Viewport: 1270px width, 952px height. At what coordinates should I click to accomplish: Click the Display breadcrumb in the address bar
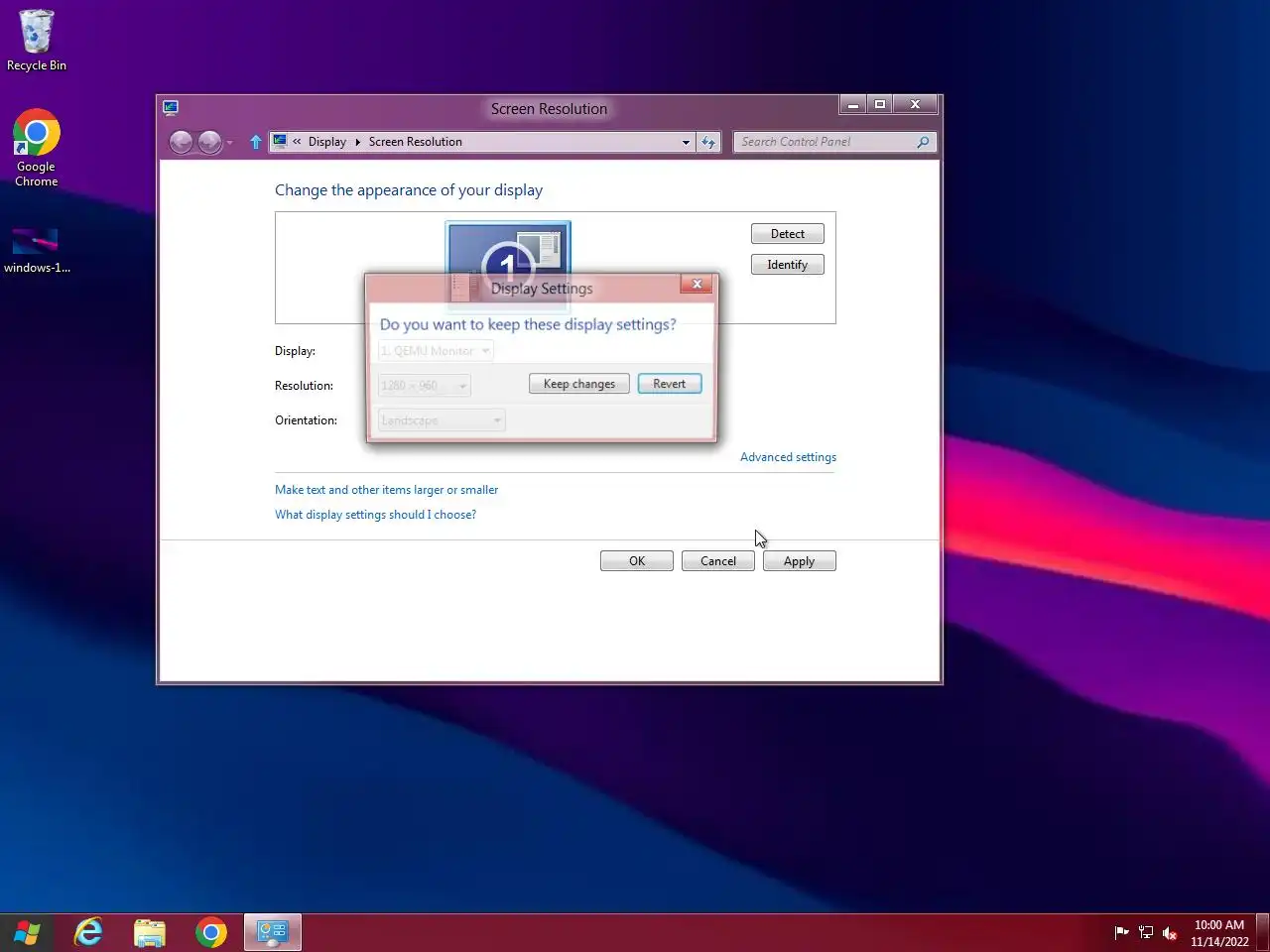[x=327, y=142]
